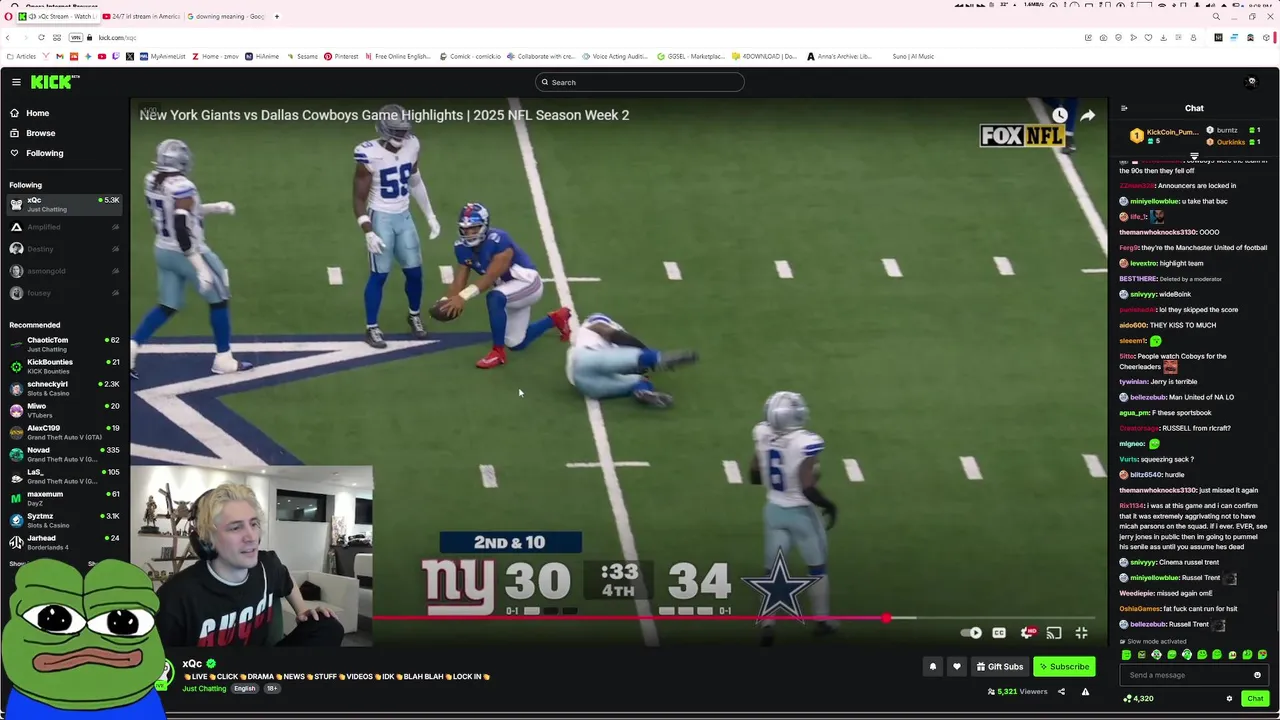This screenshot has height=720, width=1280.
Task: Pick the first quick emote in chat
Action: pyautogui.click(x=1127, y=655)
